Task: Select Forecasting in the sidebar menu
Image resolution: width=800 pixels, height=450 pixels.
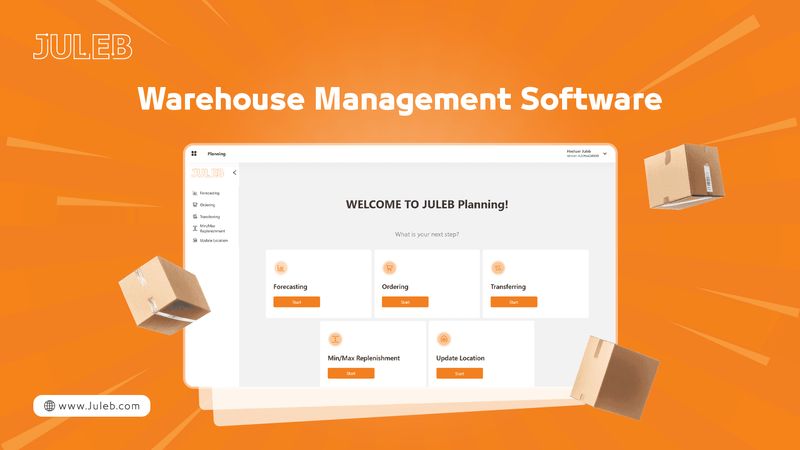Action: coord(209,193)
